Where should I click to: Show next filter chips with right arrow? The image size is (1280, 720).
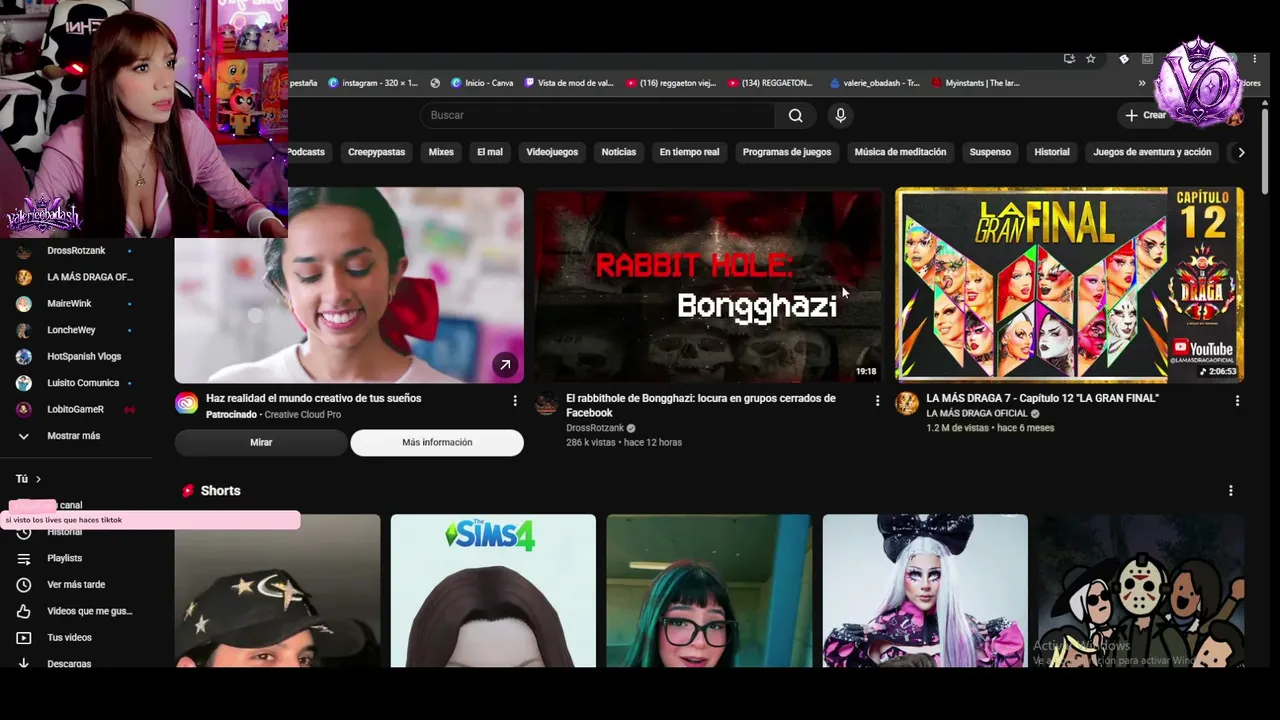(x=1241, y=152)
